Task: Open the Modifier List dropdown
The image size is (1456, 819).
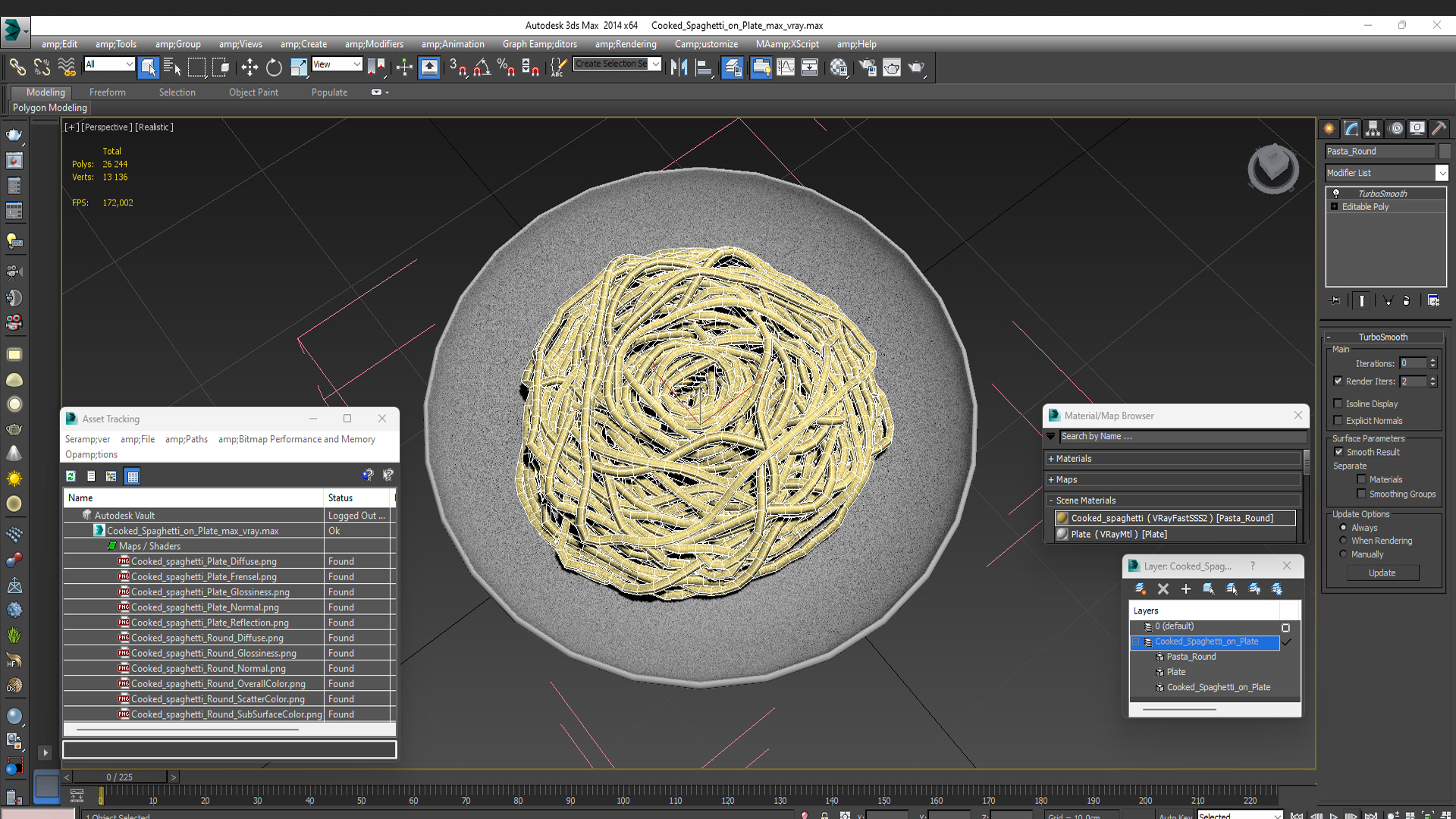Action: coord(1442,173)
